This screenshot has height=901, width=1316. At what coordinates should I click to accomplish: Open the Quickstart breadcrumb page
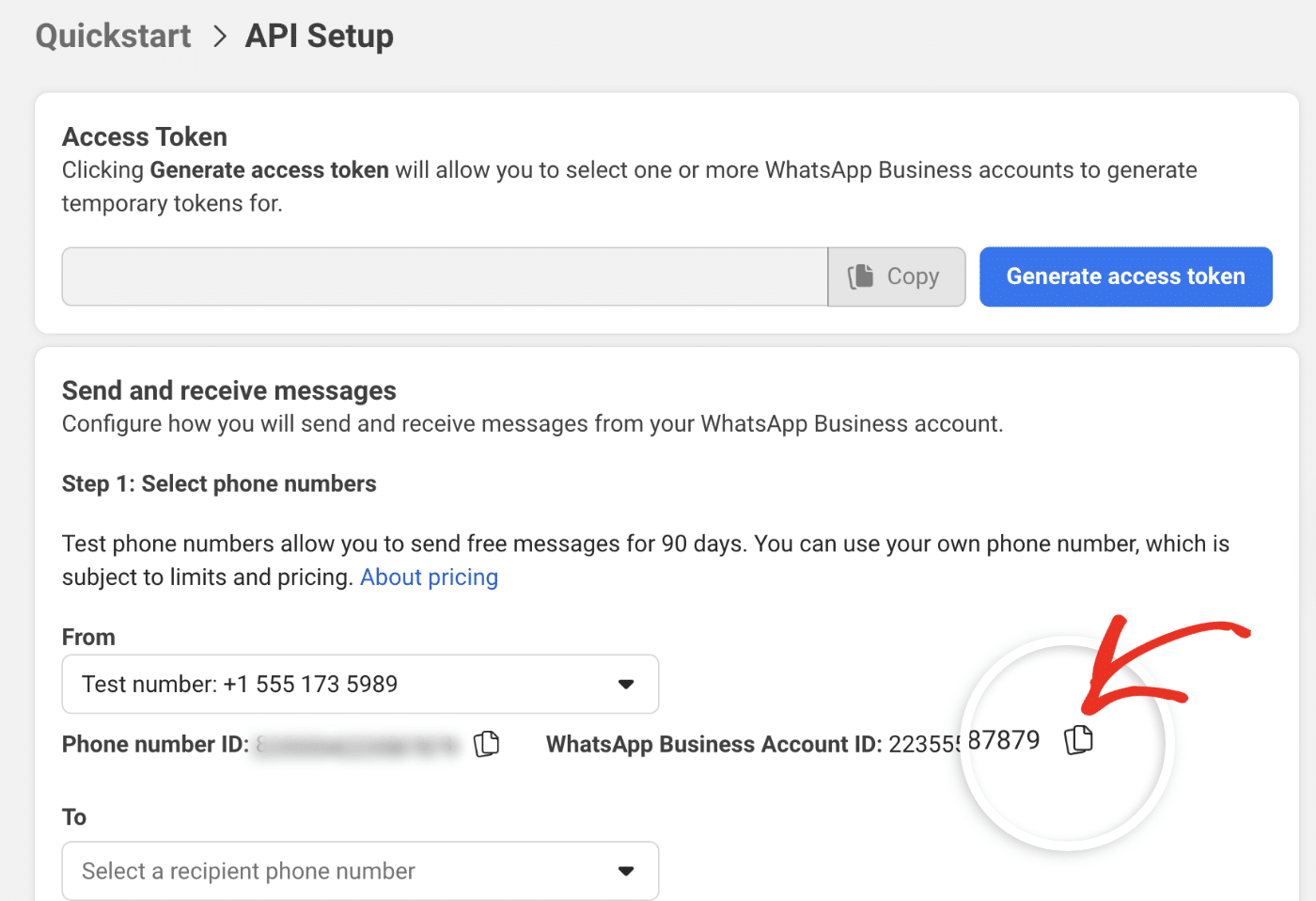(112, 36)
